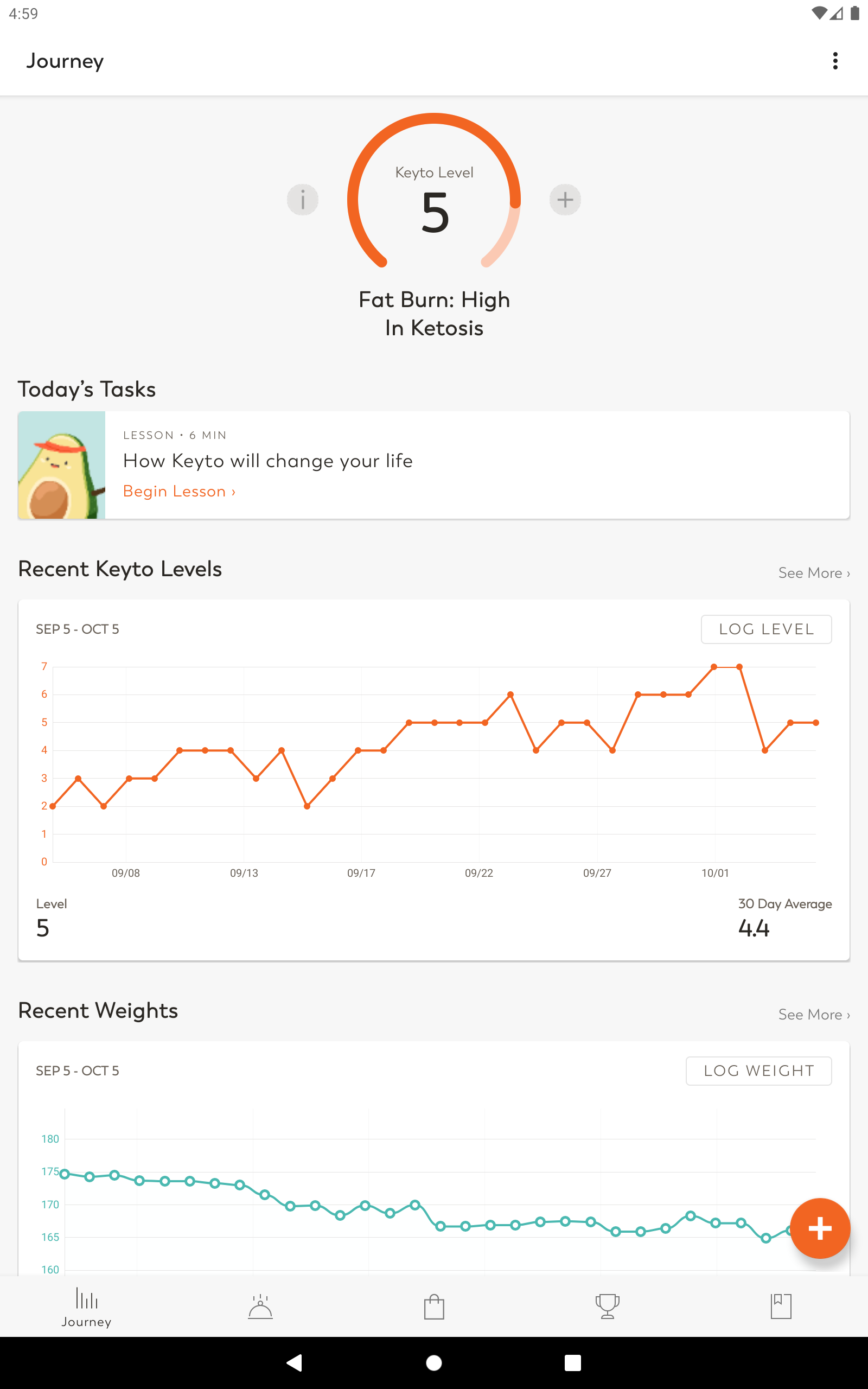Click the LOG LEVEL button
This screenshot has width=868, height=1389.
[766, 629]
